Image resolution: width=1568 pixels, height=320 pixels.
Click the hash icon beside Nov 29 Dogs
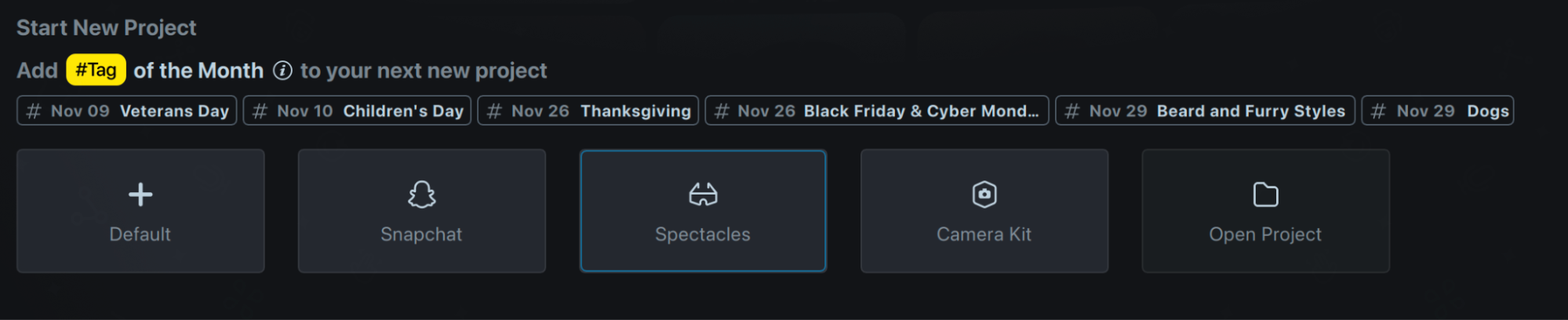tap(1378, 111)
